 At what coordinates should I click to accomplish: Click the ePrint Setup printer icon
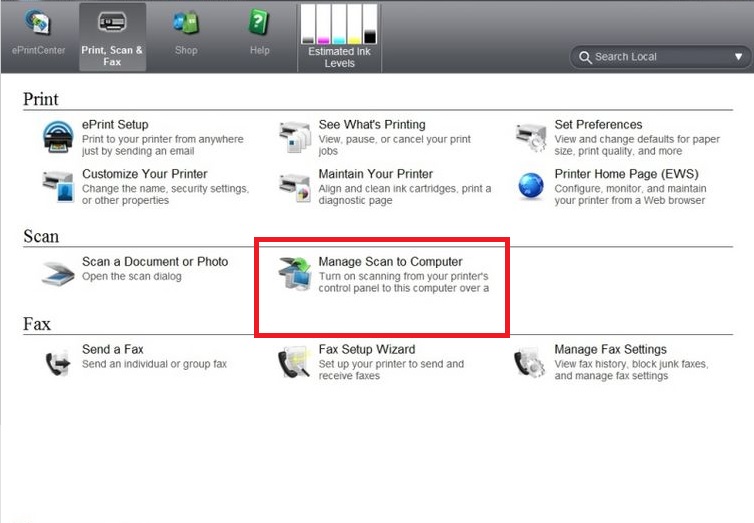[58, 137]
